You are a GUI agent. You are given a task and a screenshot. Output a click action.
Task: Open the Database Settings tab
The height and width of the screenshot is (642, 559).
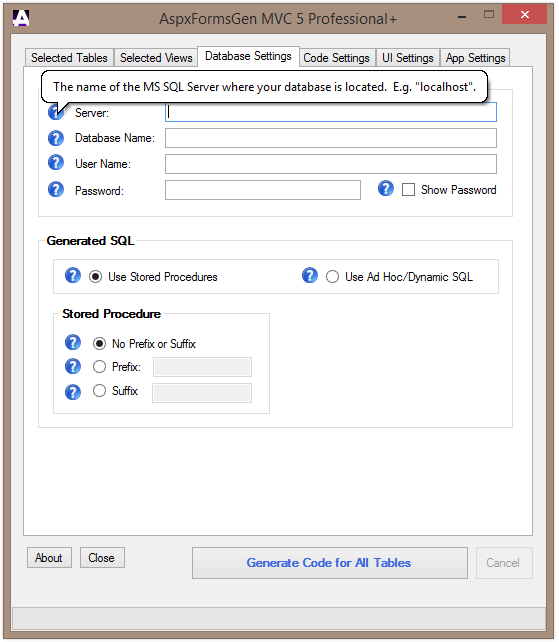(x=248, y=56)
